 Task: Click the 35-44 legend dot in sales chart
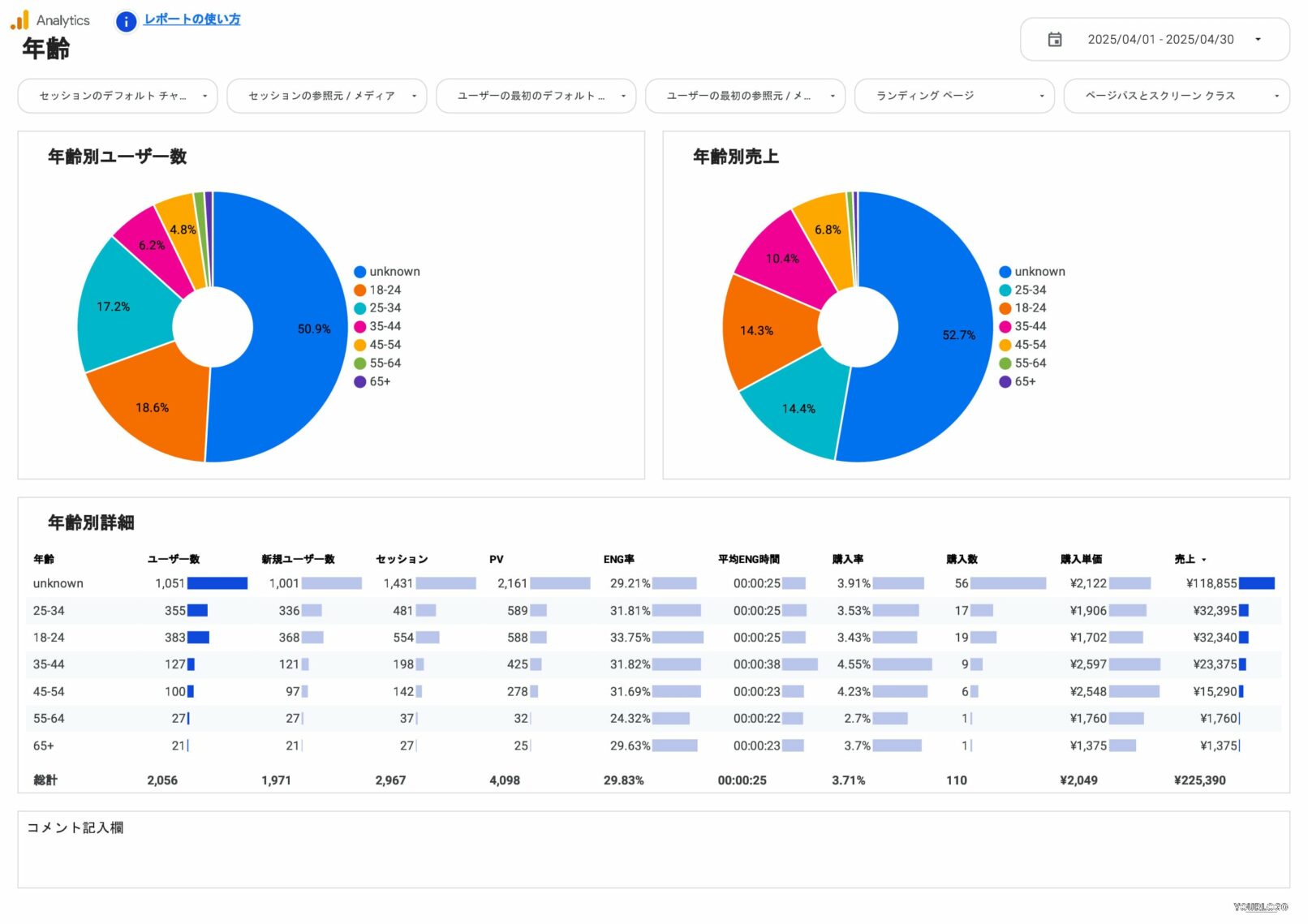tap(1005, 327)
